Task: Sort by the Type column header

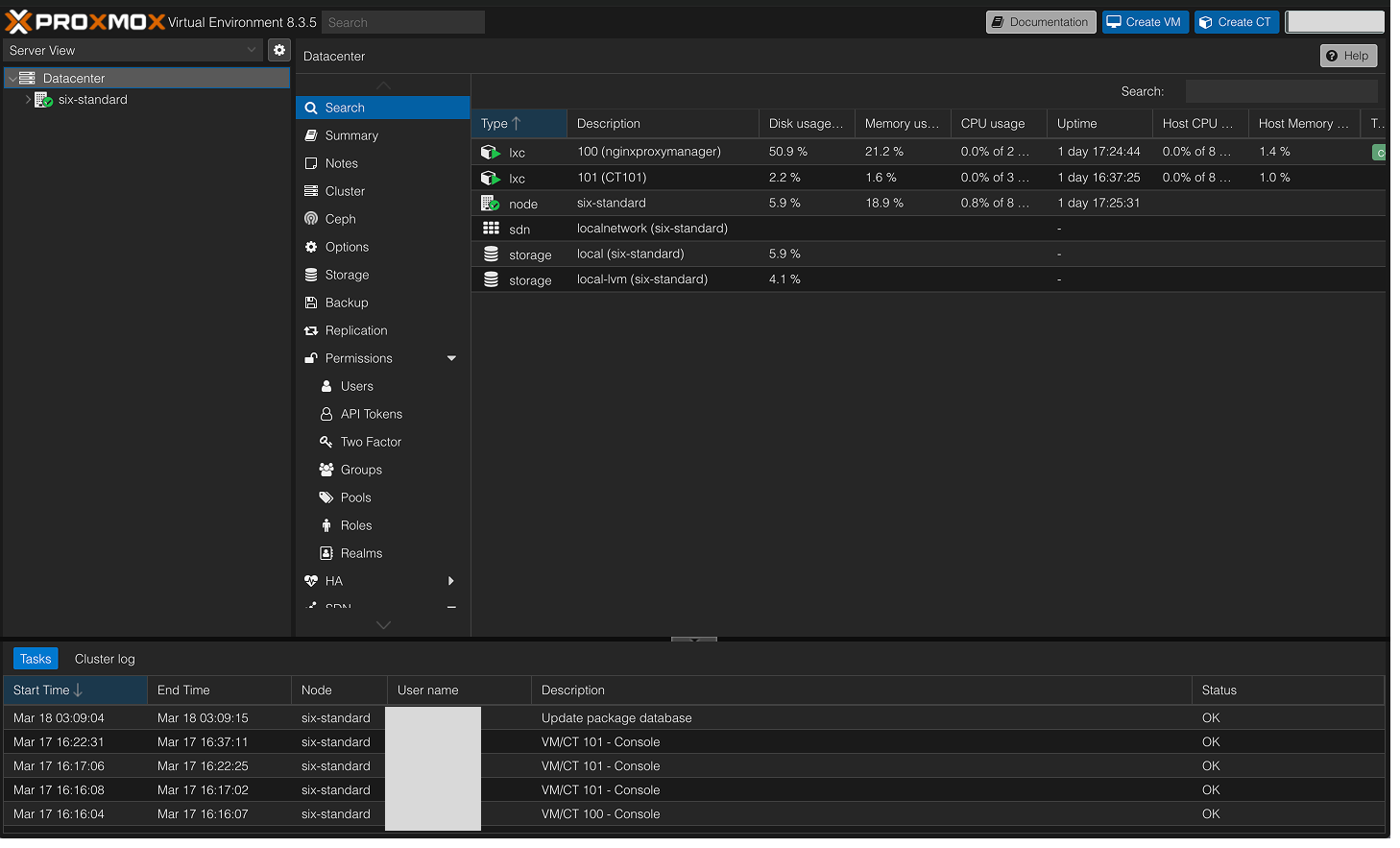Action: [519, 123]
